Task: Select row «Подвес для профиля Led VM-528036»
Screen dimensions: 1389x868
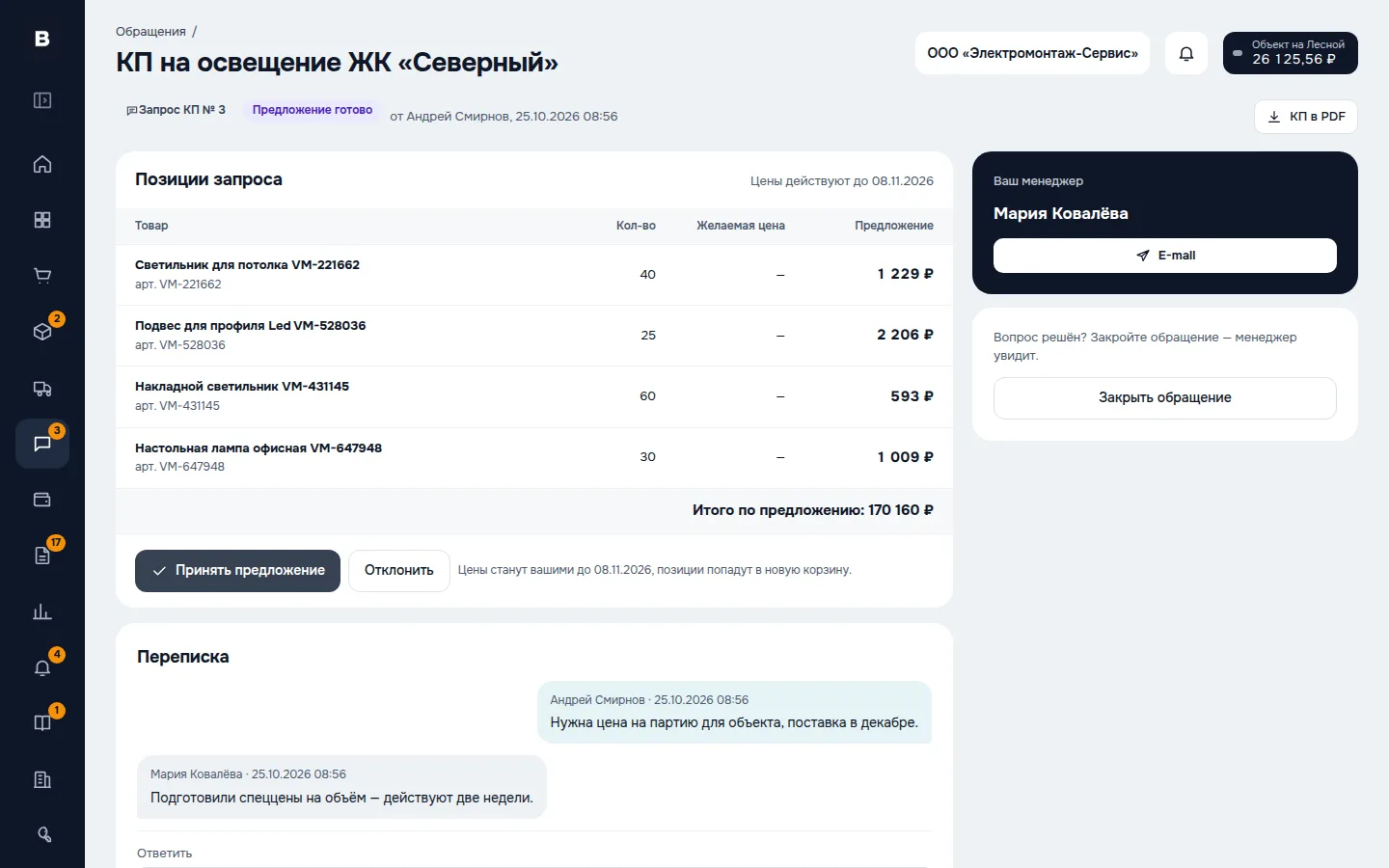Action: (x=534, y=336)
